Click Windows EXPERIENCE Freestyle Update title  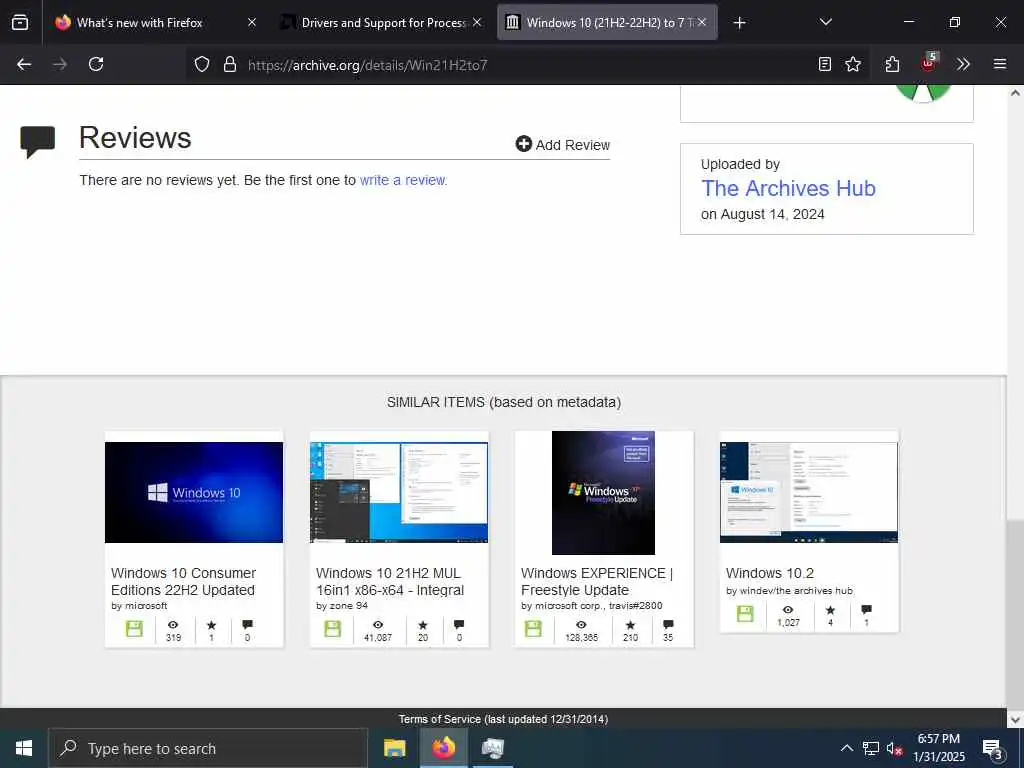pyautogui.click(x=597, y=581)
